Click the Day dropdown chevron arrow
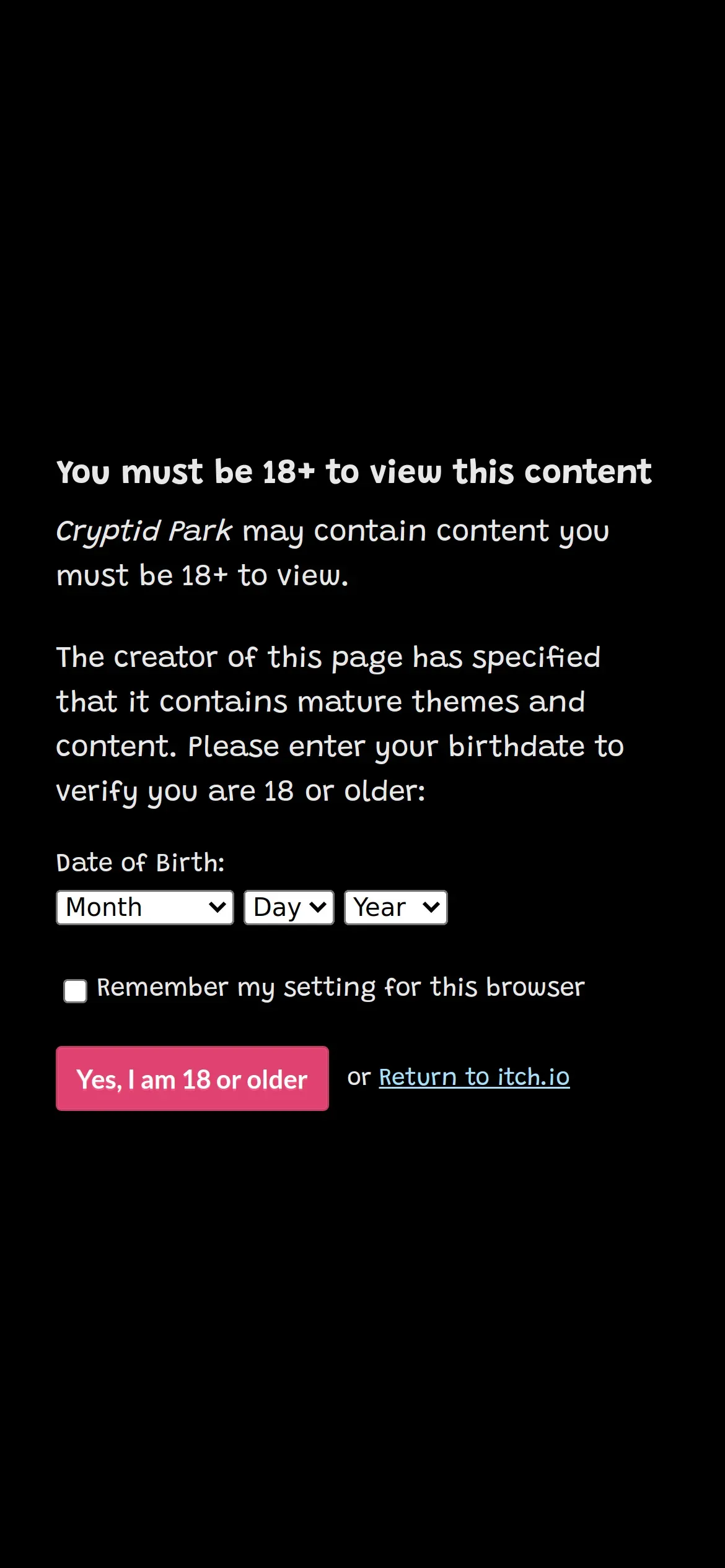The width and height of the screenshot is (725, 1568). (x=318, y=908)
